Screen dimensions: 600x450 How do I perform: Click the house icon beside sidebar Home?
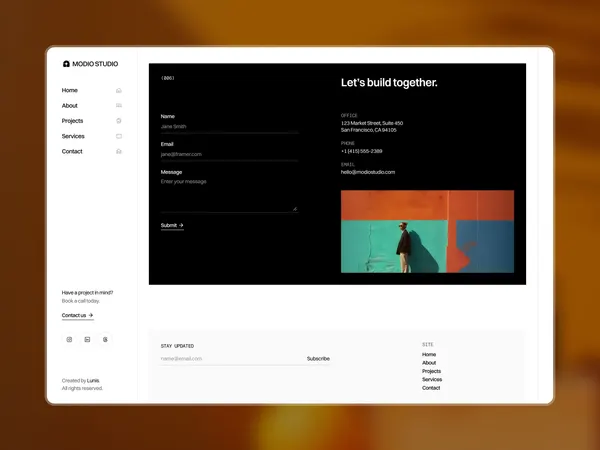119,90
